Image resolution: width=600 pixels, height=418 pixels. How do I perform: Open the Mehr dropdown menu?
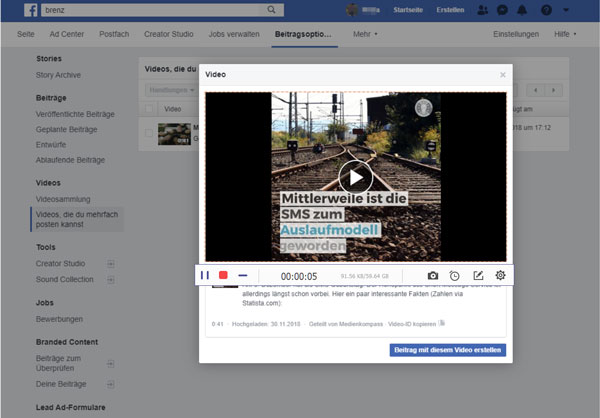(366, 35)
